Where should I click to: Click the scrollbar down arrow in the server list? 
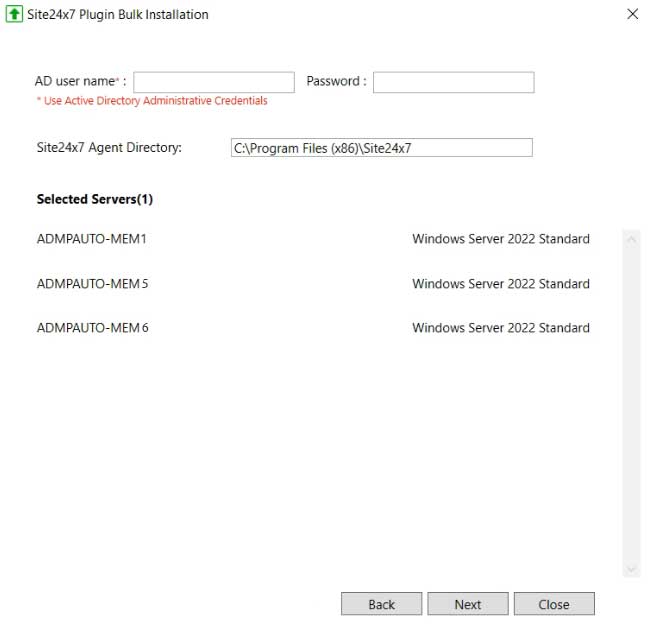(x=631, y=568)
